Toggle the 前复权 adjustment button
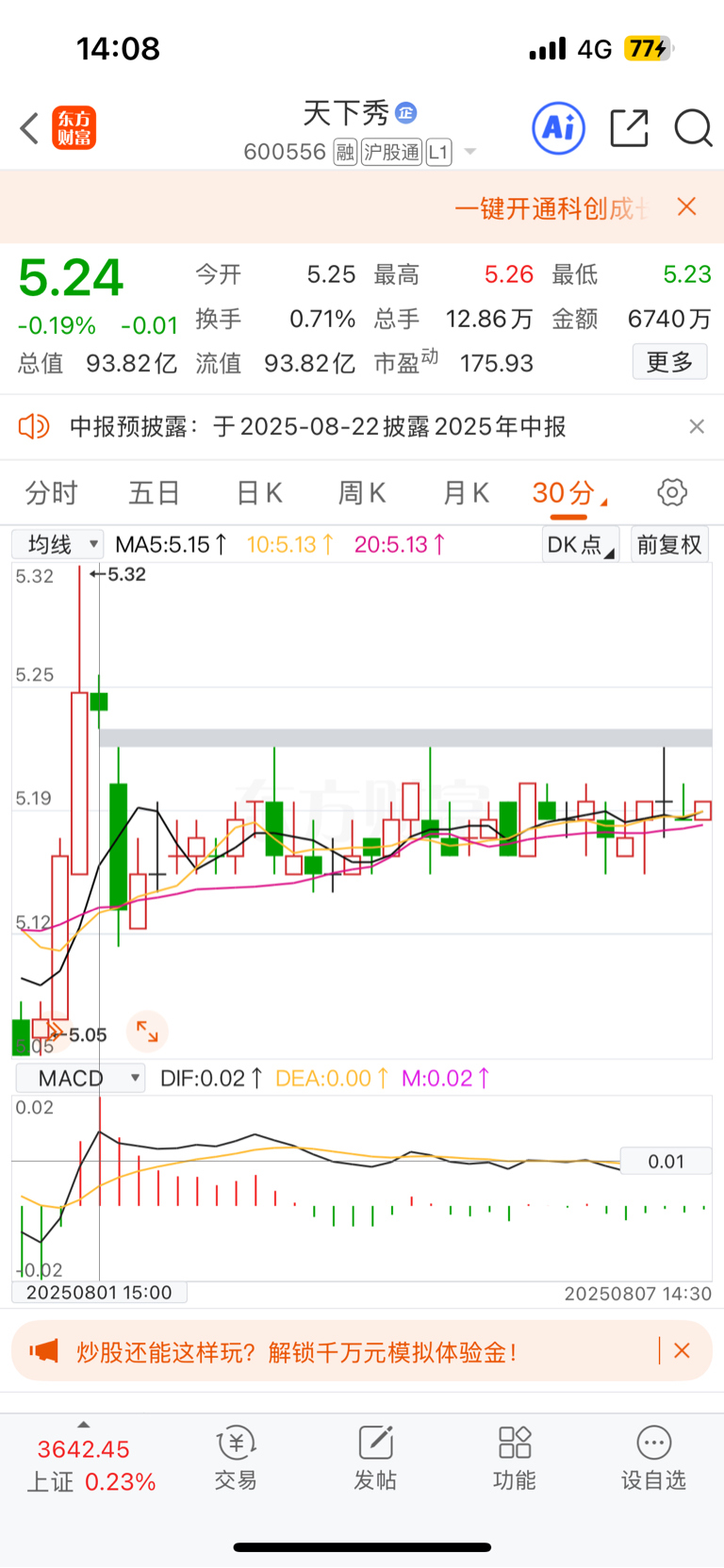 point(669,544)
